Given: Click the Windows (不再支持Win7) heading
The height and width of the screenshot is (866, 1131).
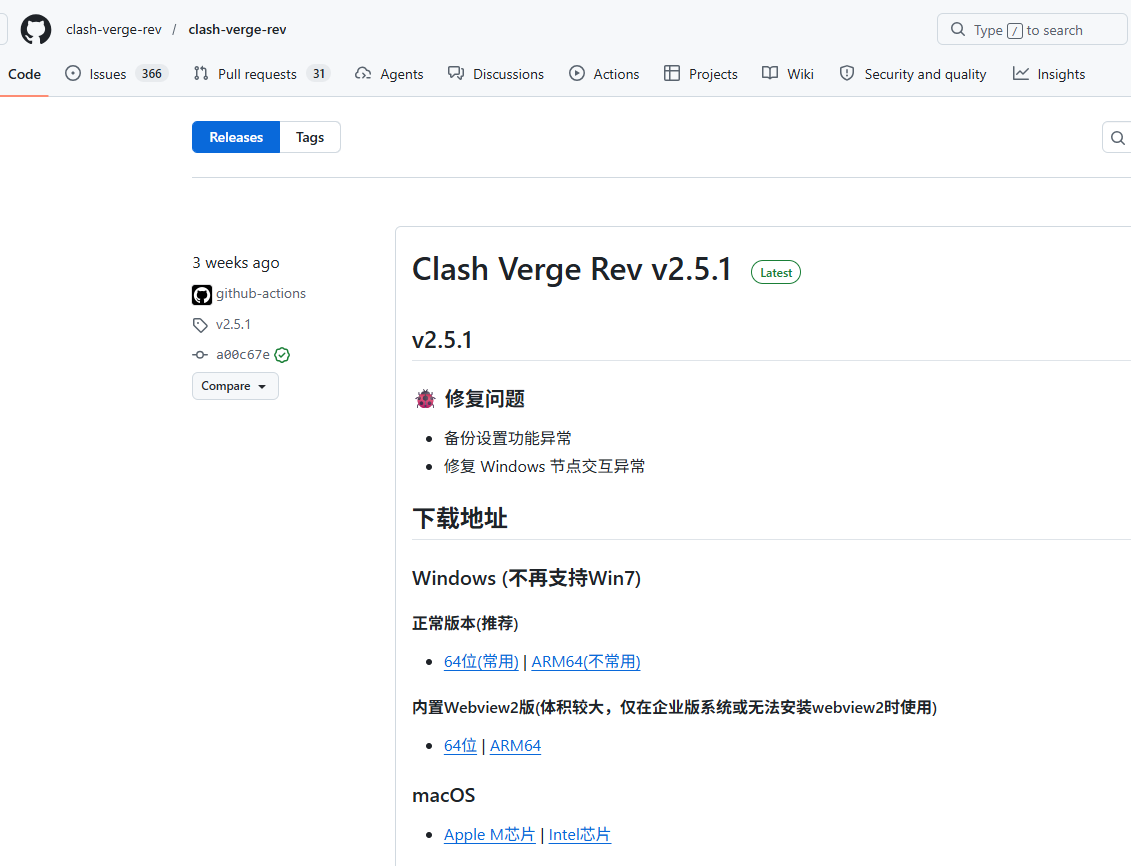Looking at the screenshot, I should point(527,578).
